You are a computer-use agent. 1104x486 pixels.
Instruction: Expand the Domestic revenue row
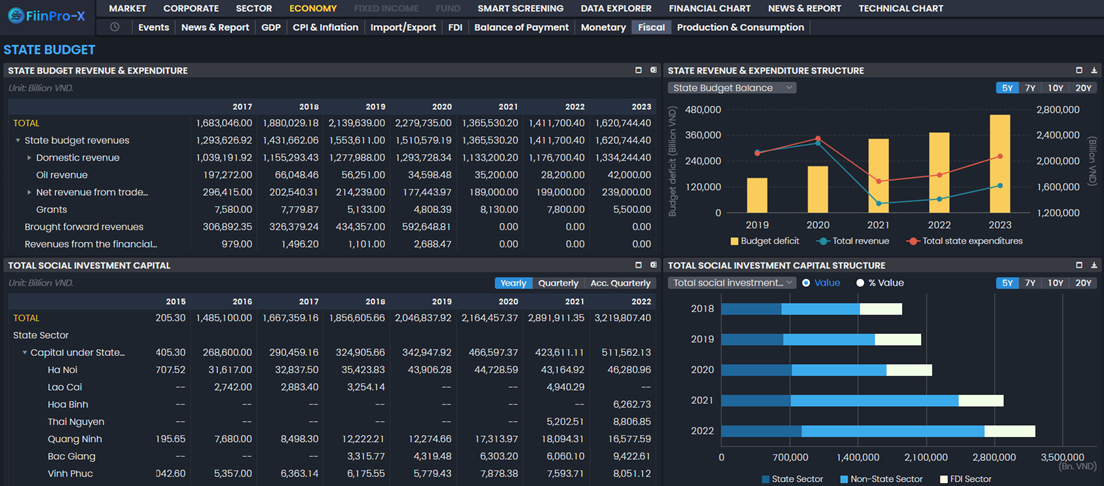(30, 158)
